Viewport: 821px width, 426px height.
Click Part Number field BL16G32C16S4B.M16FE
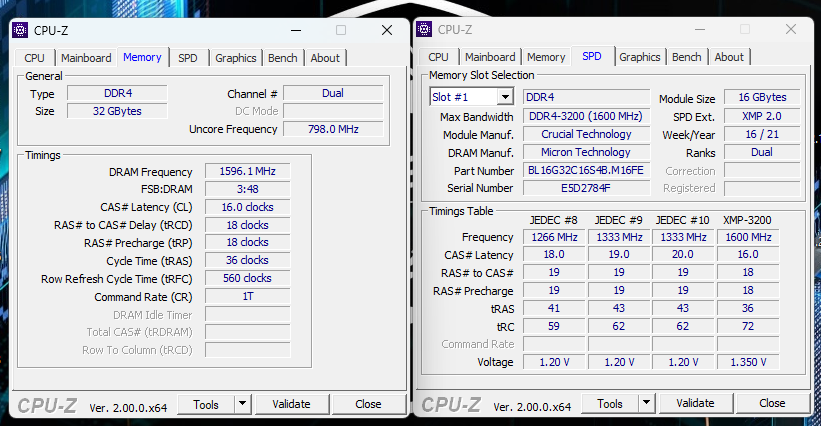(x=586, y=171)
